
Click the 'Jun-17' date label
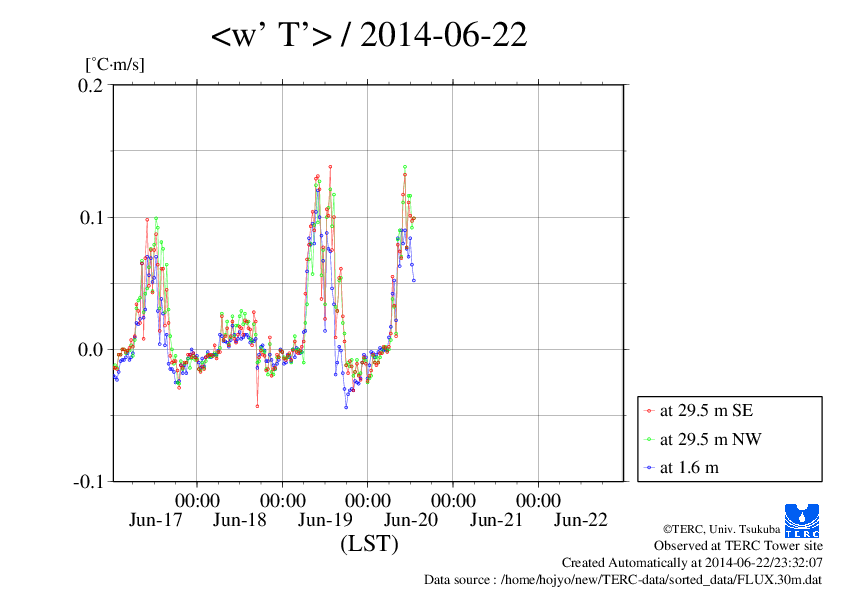pyautogui.click(x=155, y=520)
